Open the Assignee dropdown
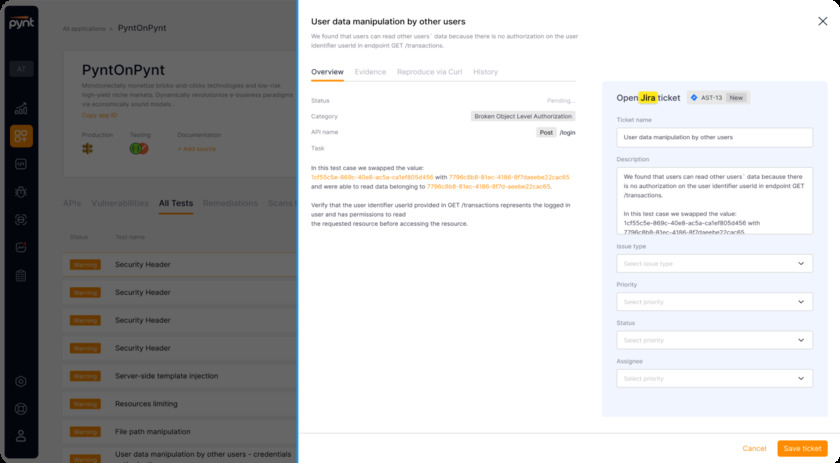Image resolution: width=840 pixels, height=463 pixels. tap(714, 379)
